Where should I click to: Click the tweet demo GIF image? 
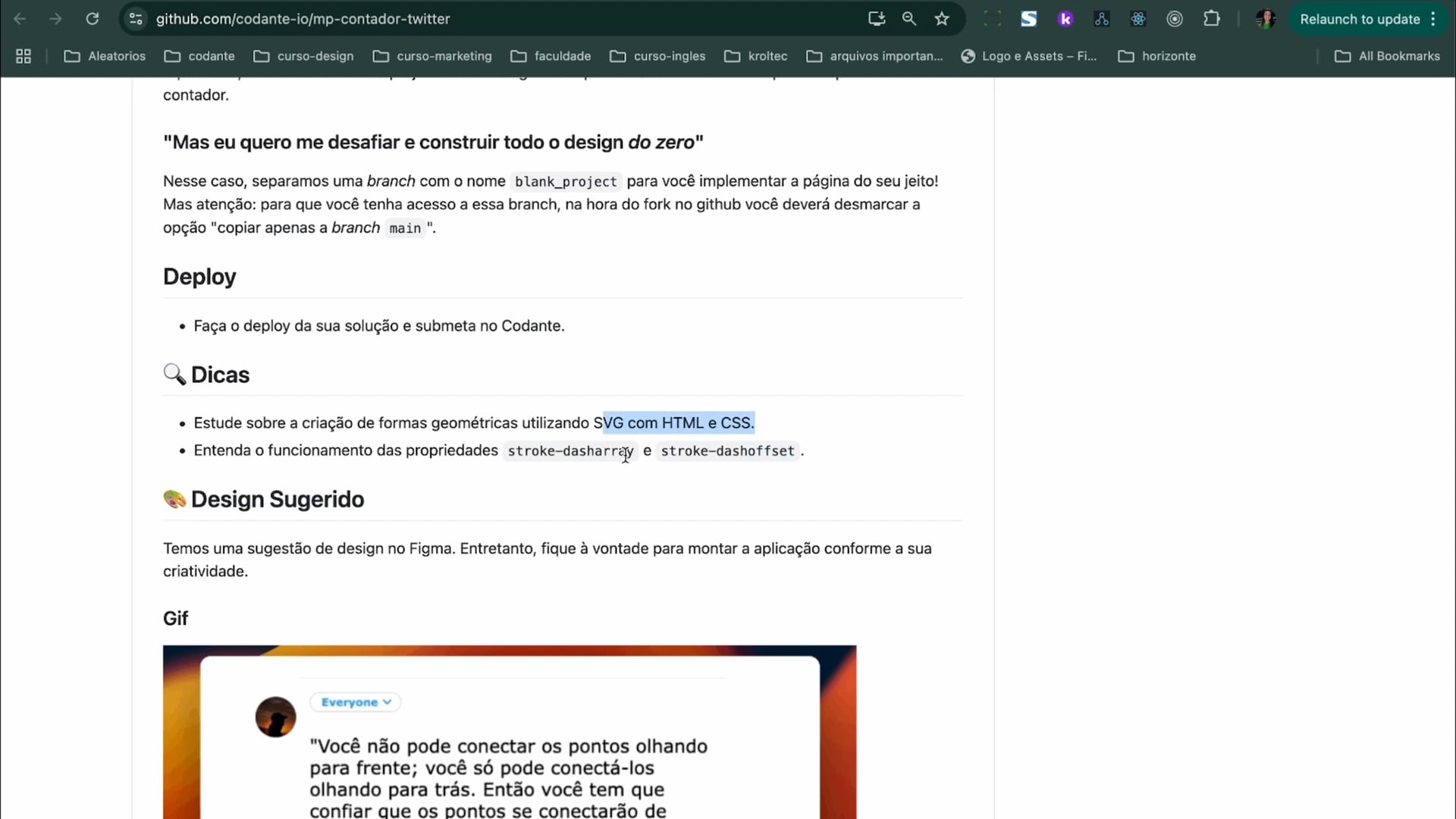(x=509, y=732)
